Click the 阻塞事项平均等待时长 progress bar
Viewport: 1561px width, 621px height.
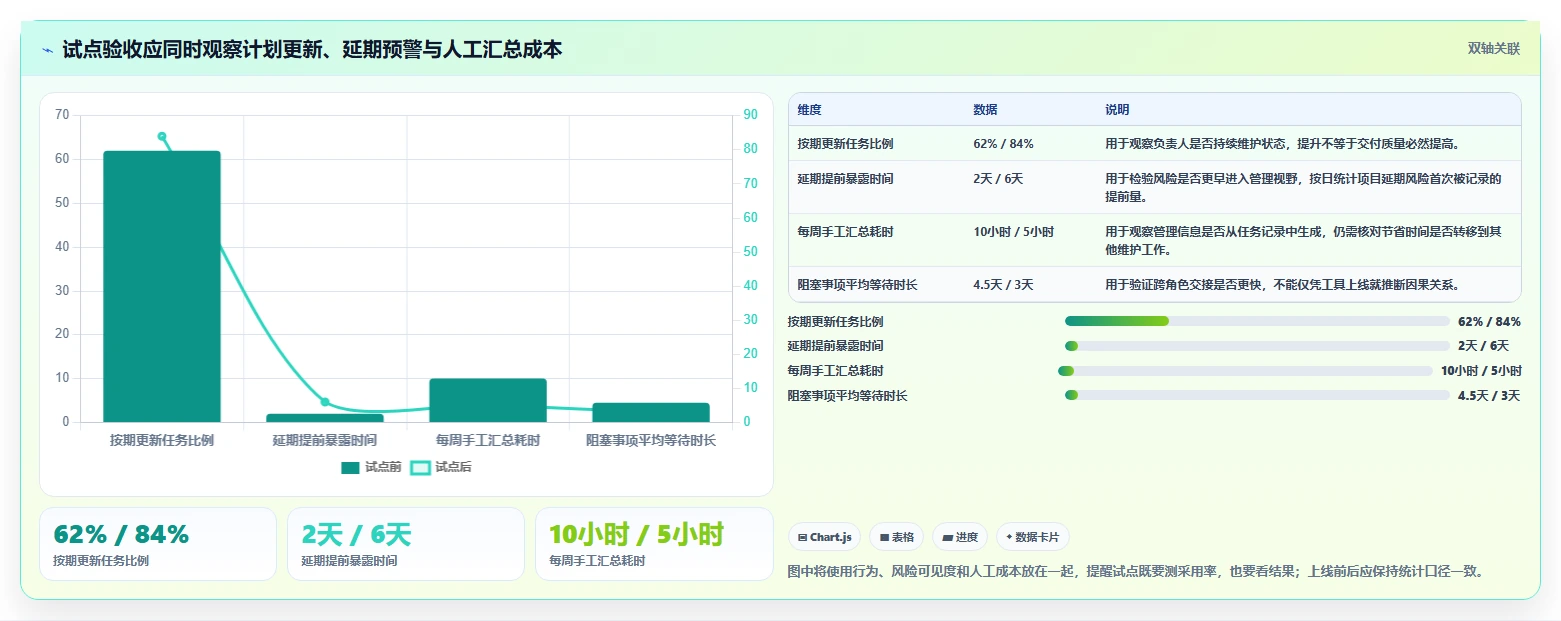coord(1257,396)
